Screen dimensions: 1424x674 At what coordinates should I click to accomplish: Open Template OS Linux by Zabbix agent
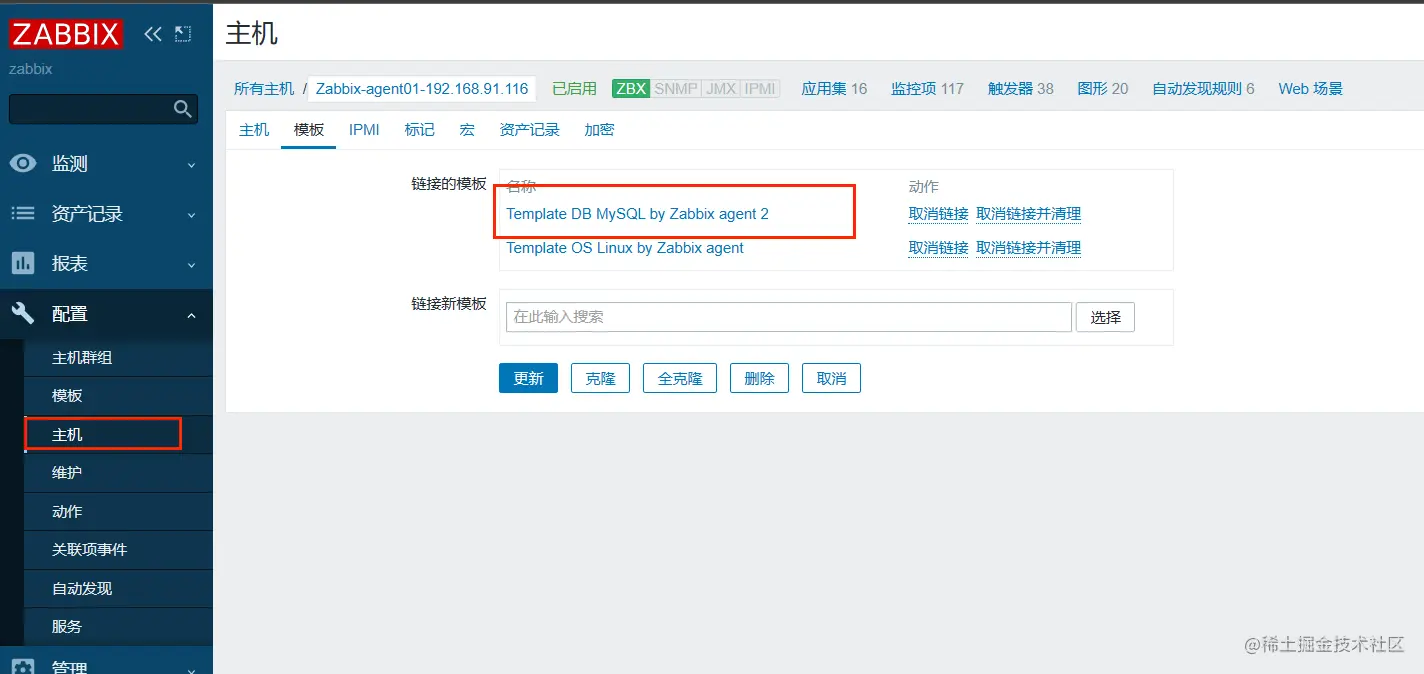pyautogui.click(x=625, y=248)
